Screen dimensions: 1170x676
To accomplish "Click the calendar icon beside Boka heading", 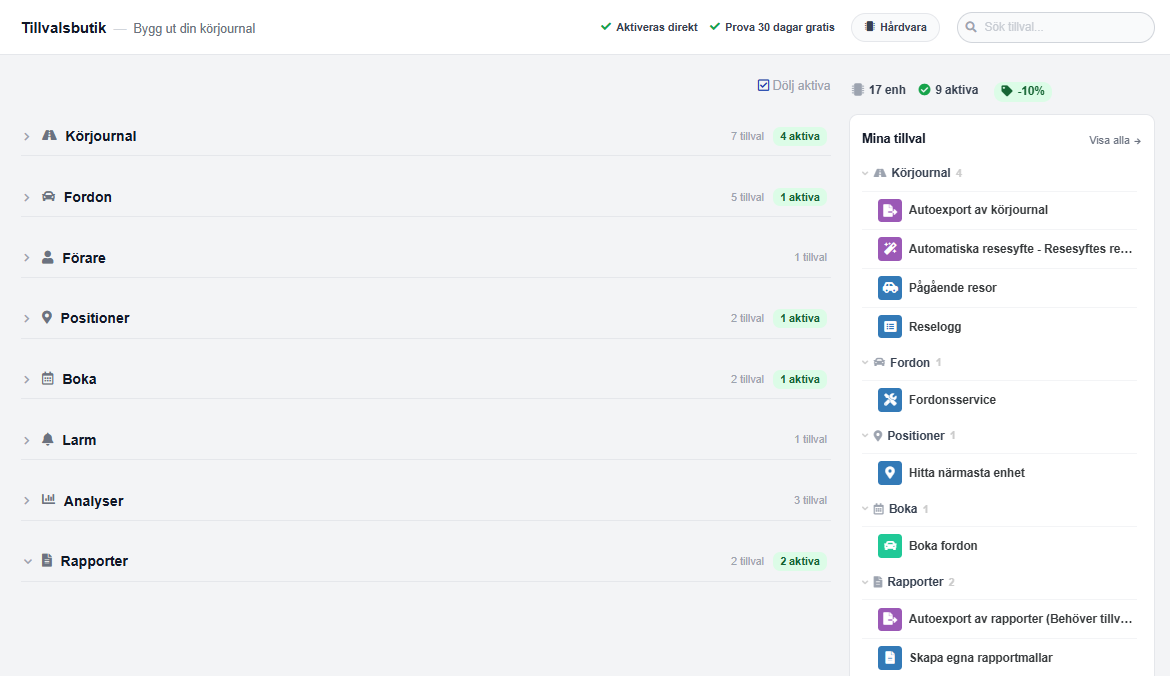I will 48,378.
